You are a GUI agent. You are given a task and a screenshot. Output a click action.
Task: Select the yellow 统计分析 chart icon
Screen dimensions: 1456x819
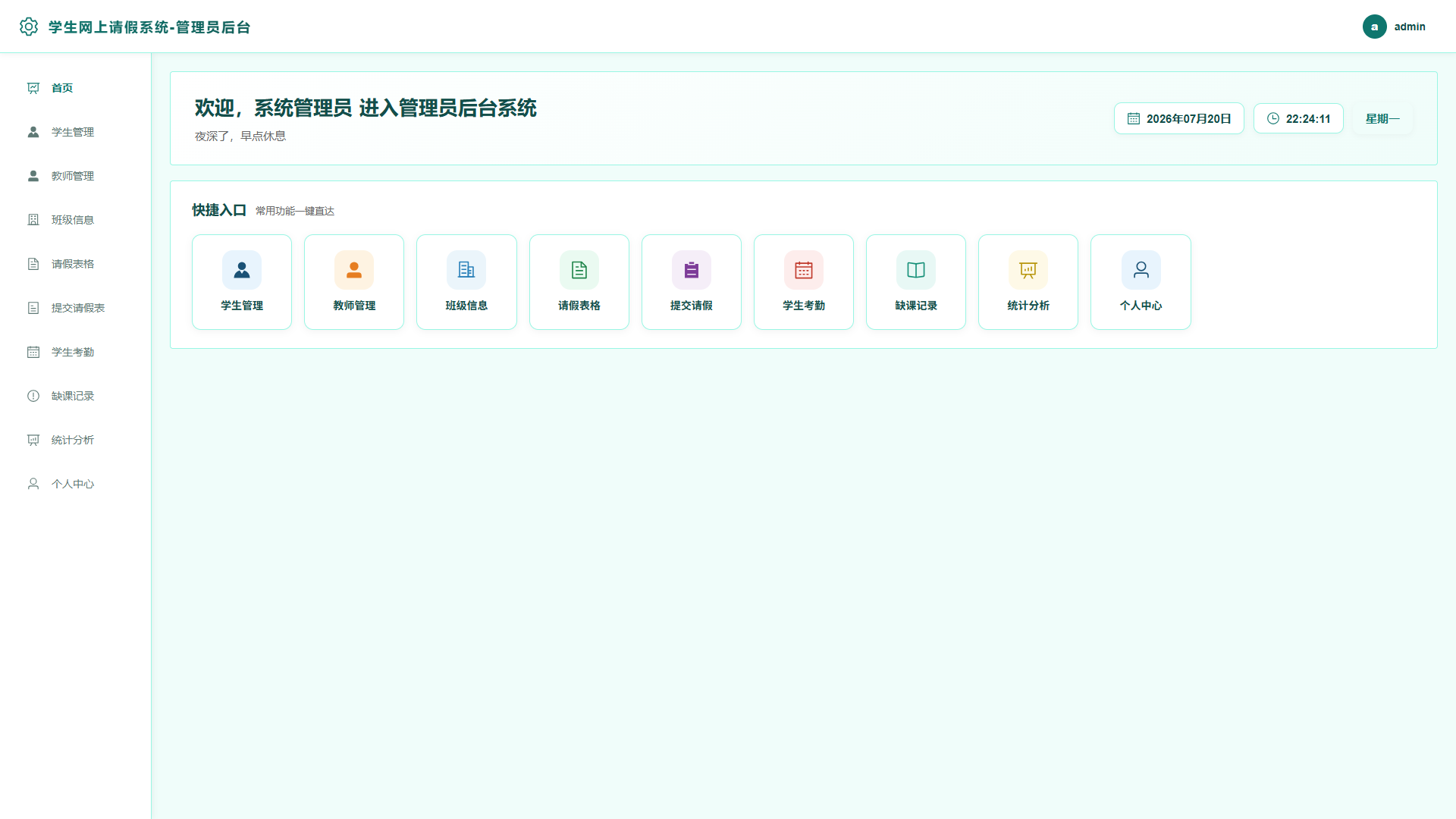click(x=1028, y=270)
